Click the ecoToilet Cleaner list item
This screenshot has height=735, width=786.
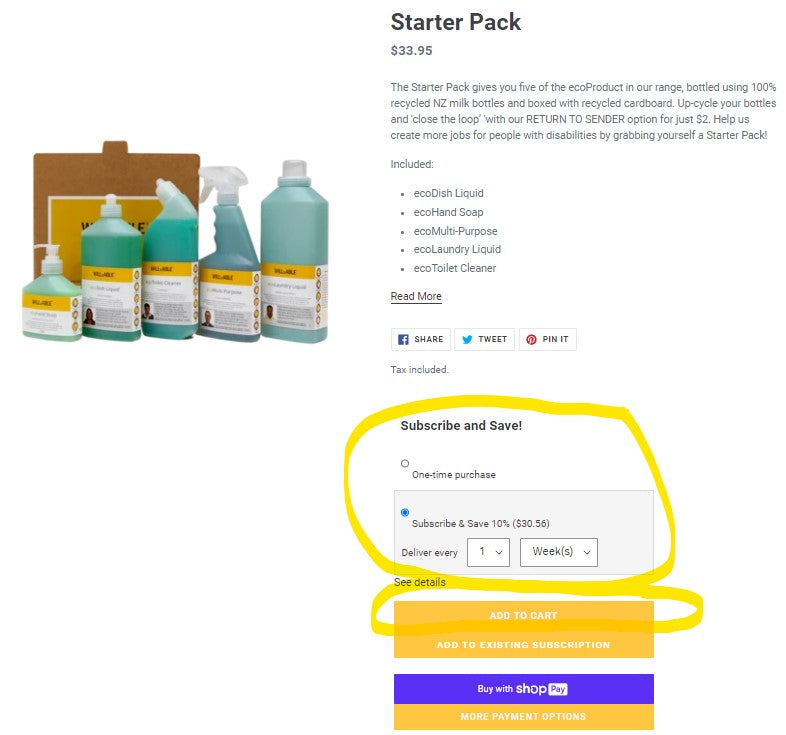pos(454,268)
